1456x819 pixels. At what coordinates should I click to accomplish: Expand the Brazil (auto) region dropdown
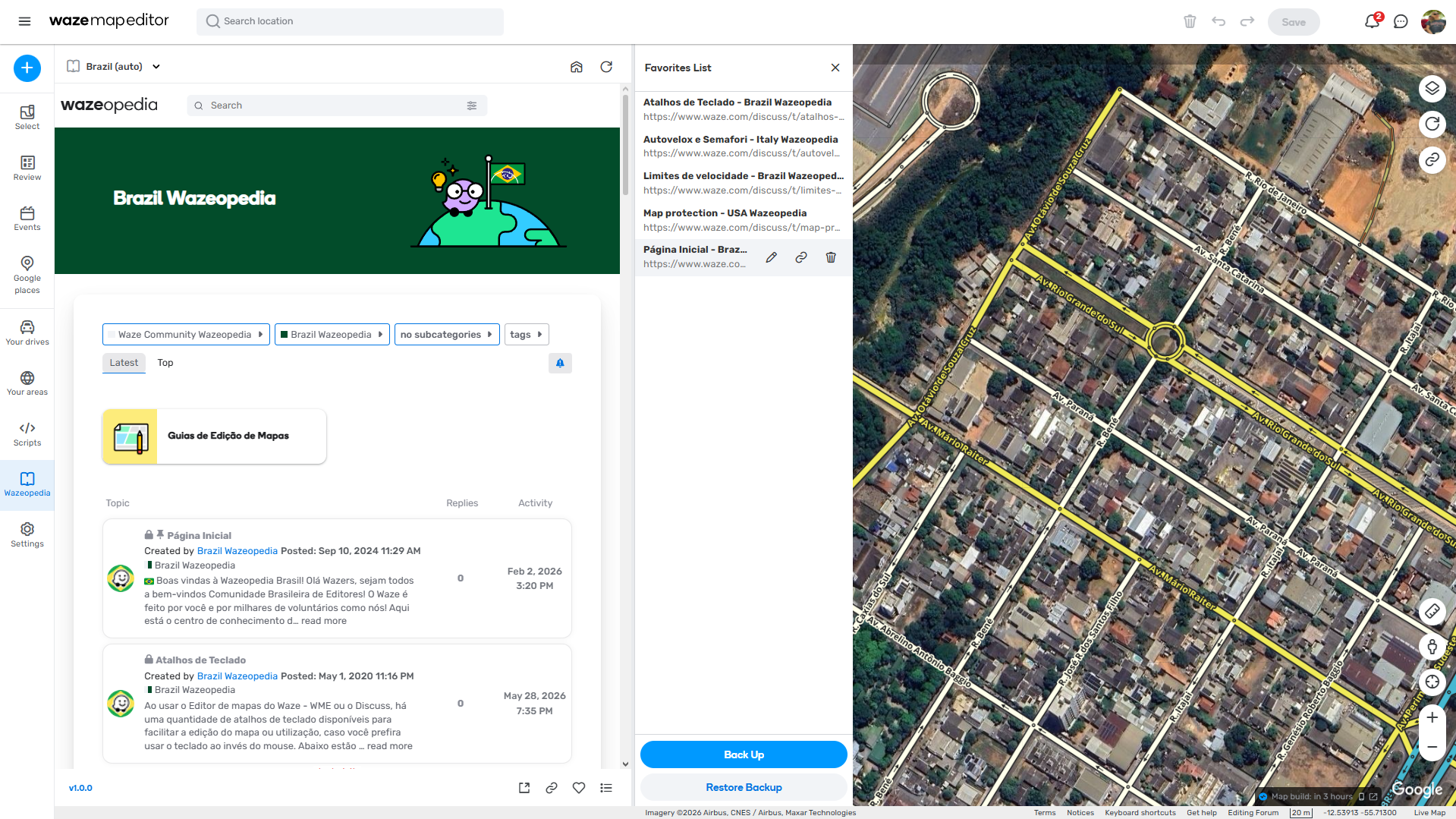(114, 67)
